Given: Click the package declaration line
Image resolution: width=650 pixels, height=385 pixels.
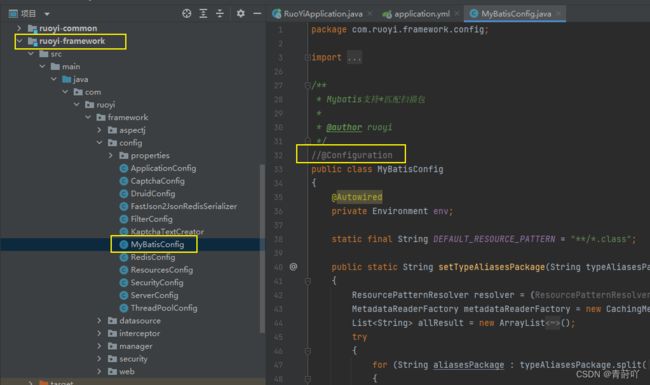Looking at the screenshot, I should [x=400, y=29].
